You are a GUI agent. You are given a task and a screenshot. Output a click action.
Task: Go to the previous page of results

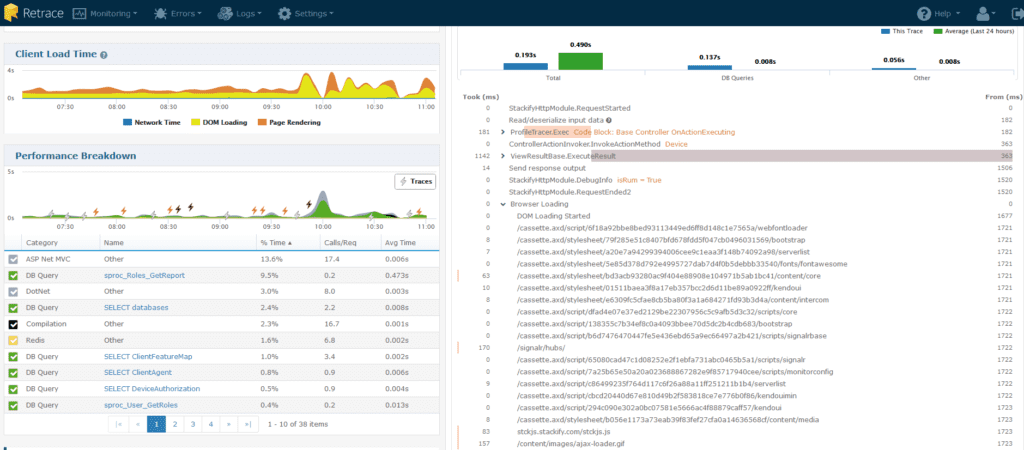tap(138, 424)
